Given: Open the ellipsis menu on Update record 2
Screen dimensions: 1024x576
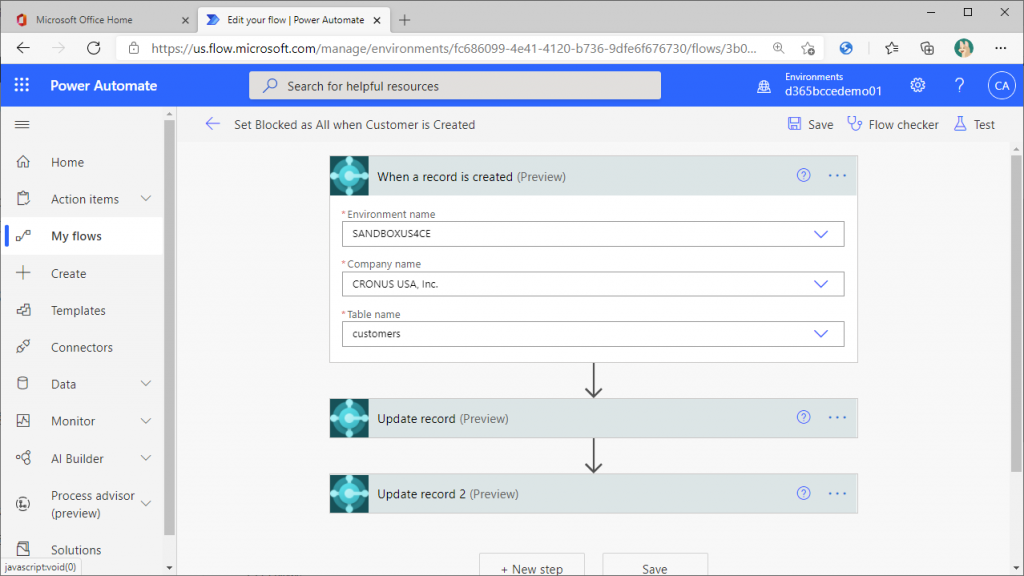Looking at the screenshot, I should [837, 494].
